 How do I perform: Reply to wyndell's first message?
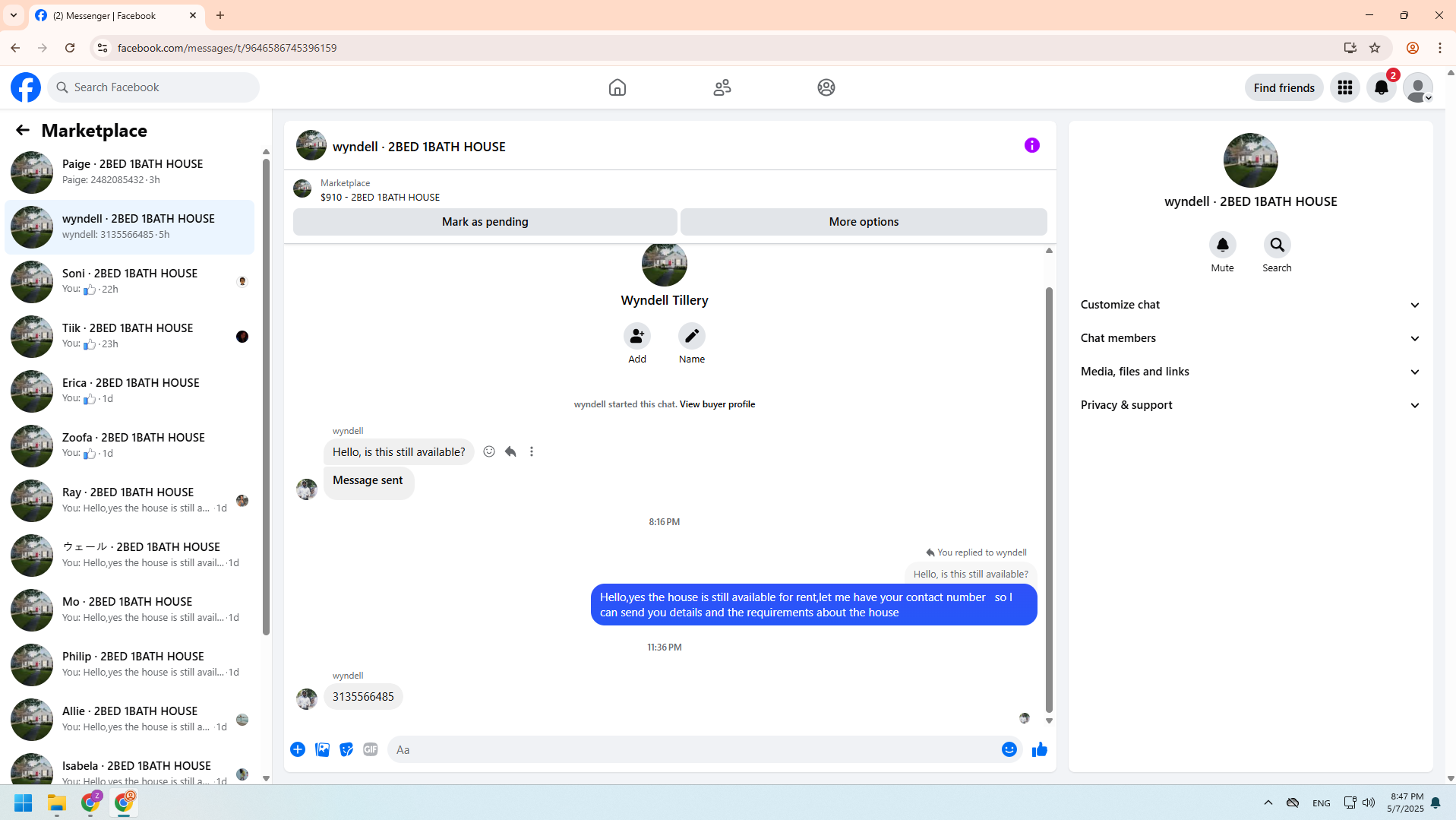pyautogui.click(x=510, y=451)
